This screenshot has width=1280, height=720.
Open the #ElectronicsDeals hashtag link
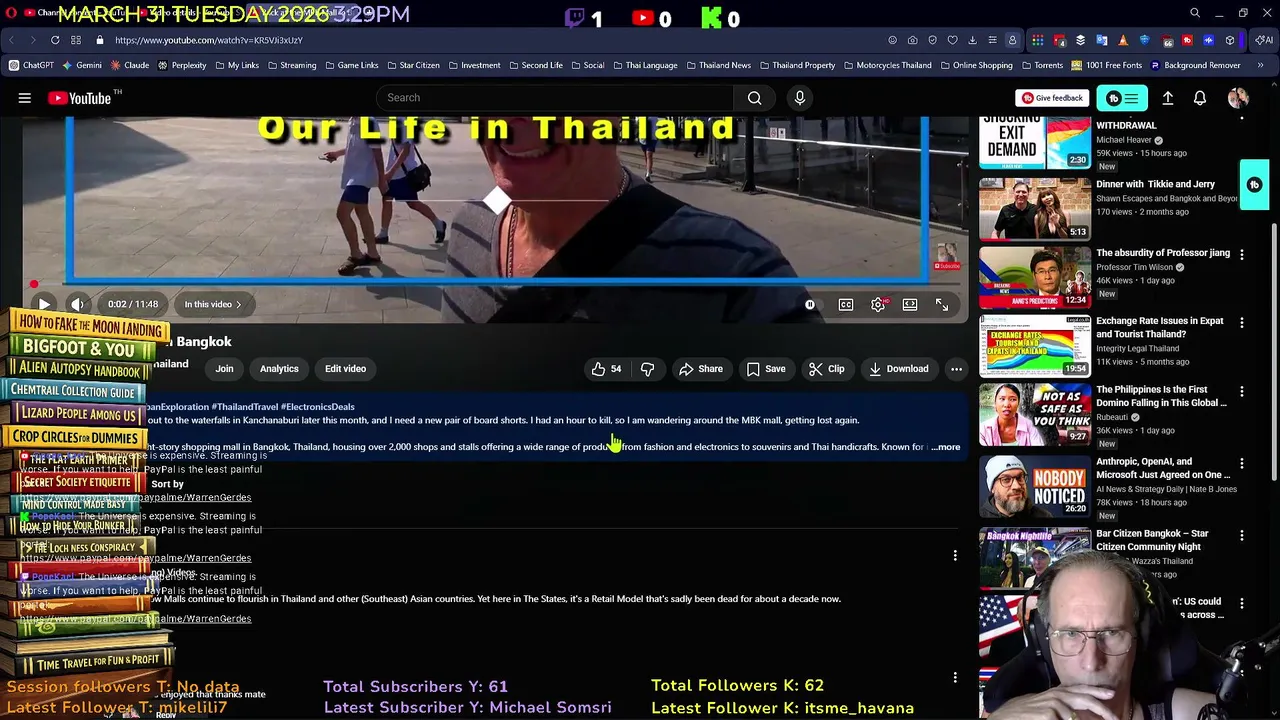[317, 407]
